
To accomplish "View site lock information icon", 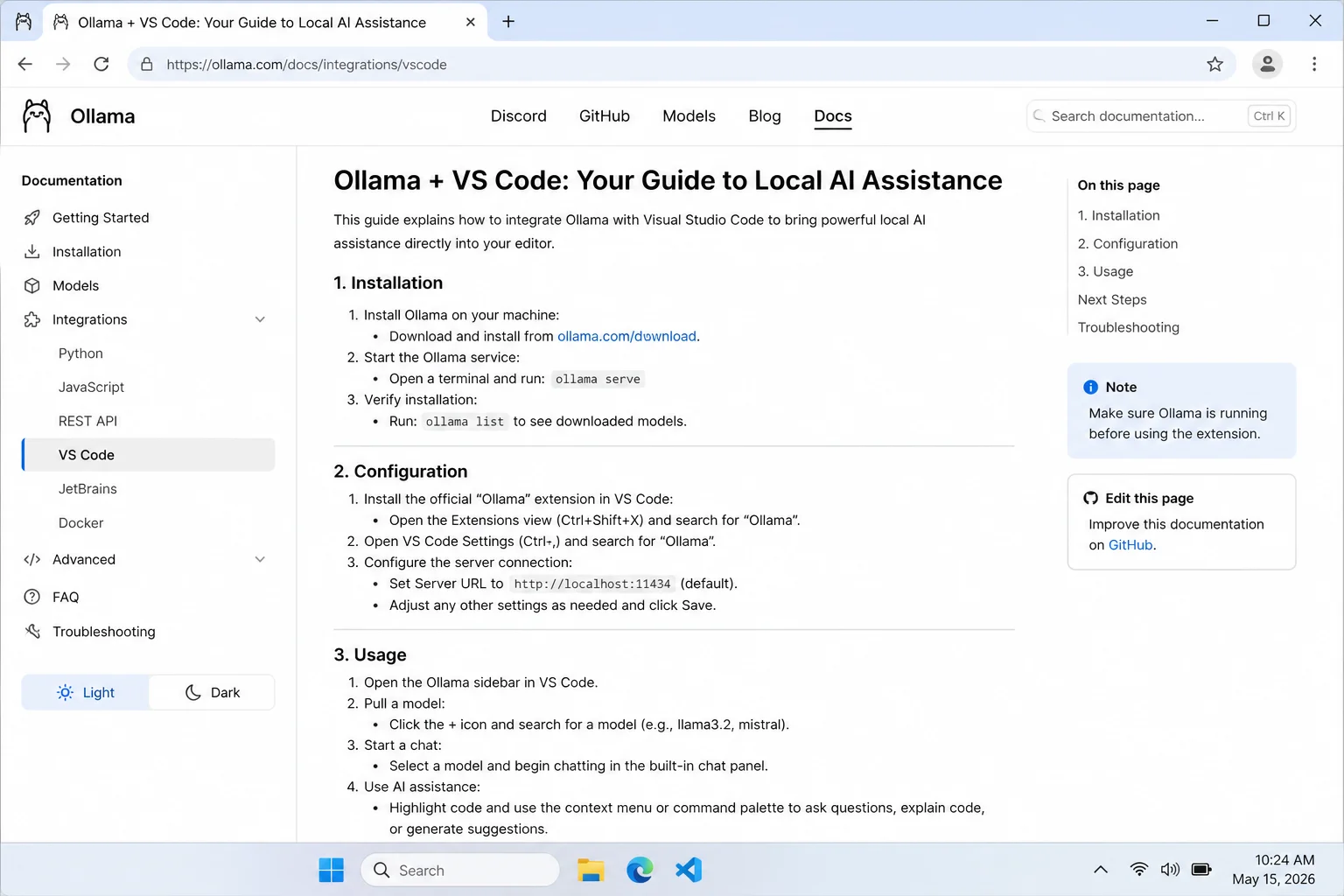I will pyautogui.click(x=147, y=64).
